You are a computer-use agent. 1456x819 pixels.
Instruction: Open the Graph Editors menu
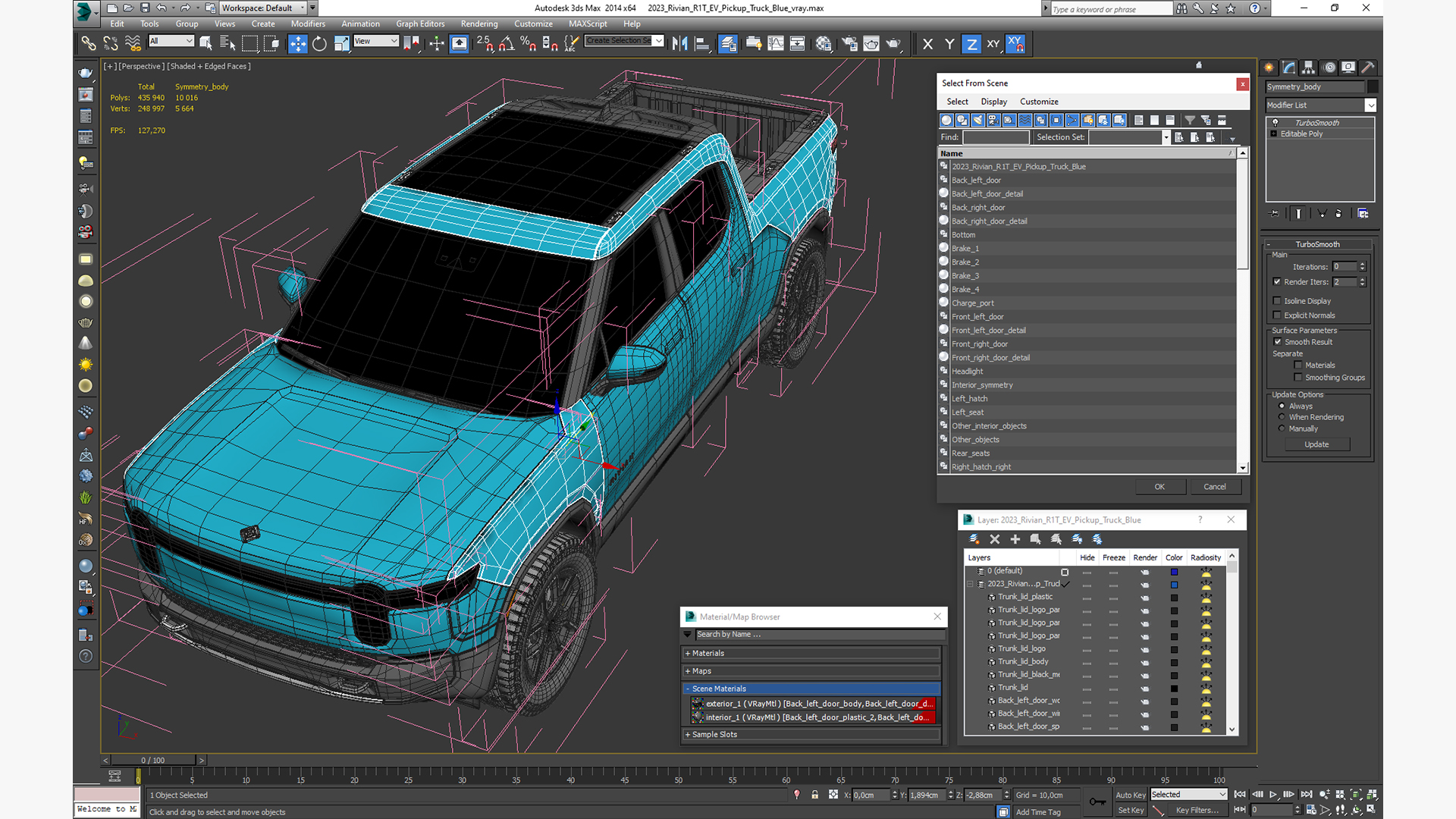(419, 24)
